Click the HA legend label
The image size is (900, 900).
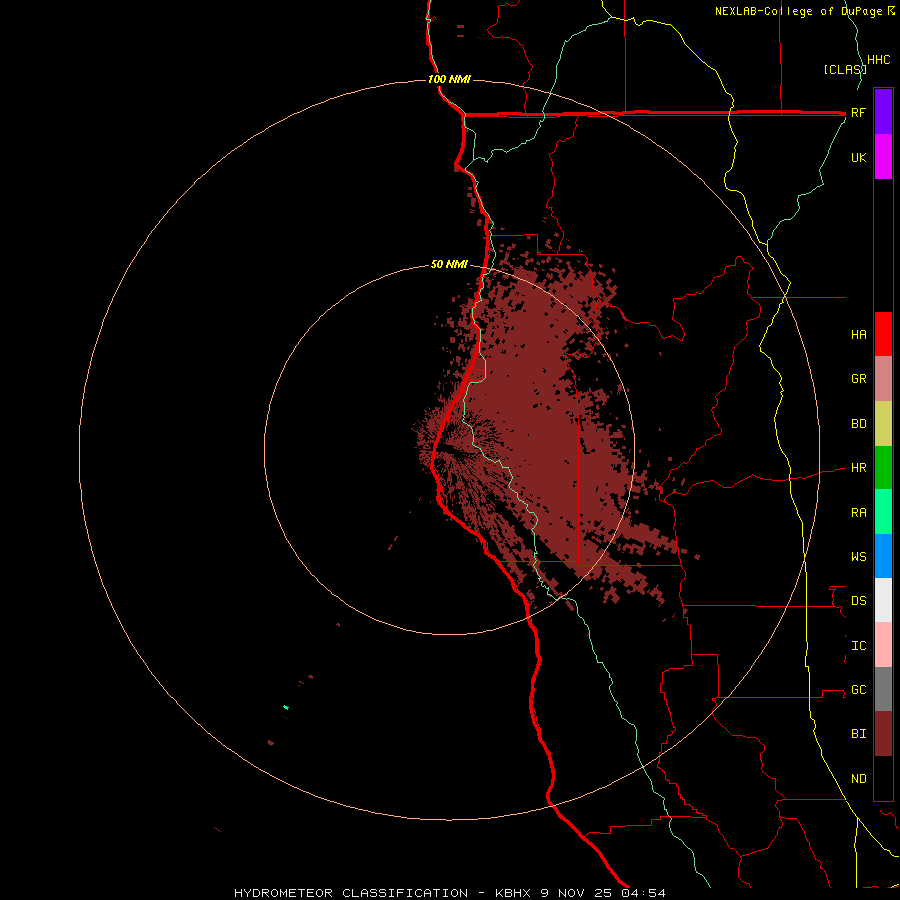[859, 334]
